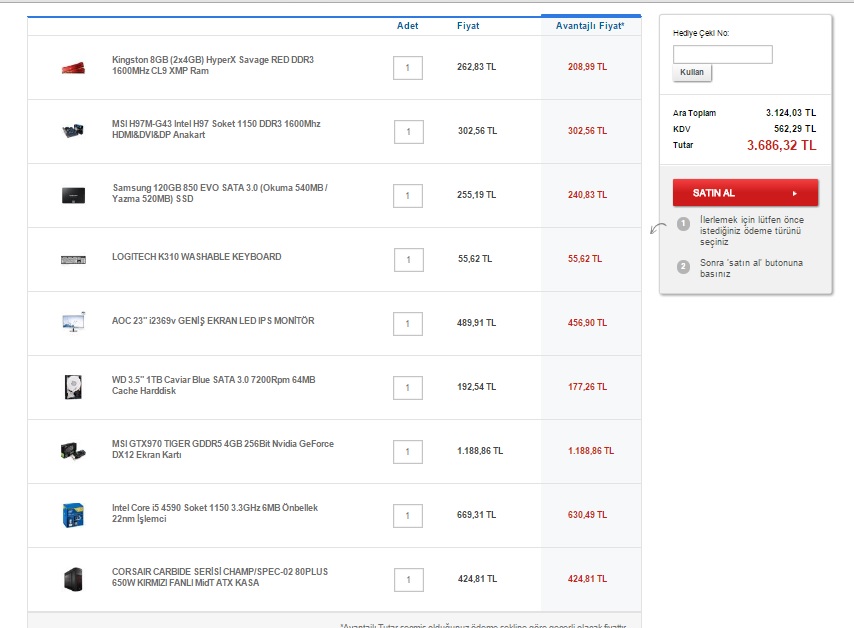The image size is (854, 628).
Task: Click the AOC i2369v monitor thumbnail
Action: (x=74, y=322)
